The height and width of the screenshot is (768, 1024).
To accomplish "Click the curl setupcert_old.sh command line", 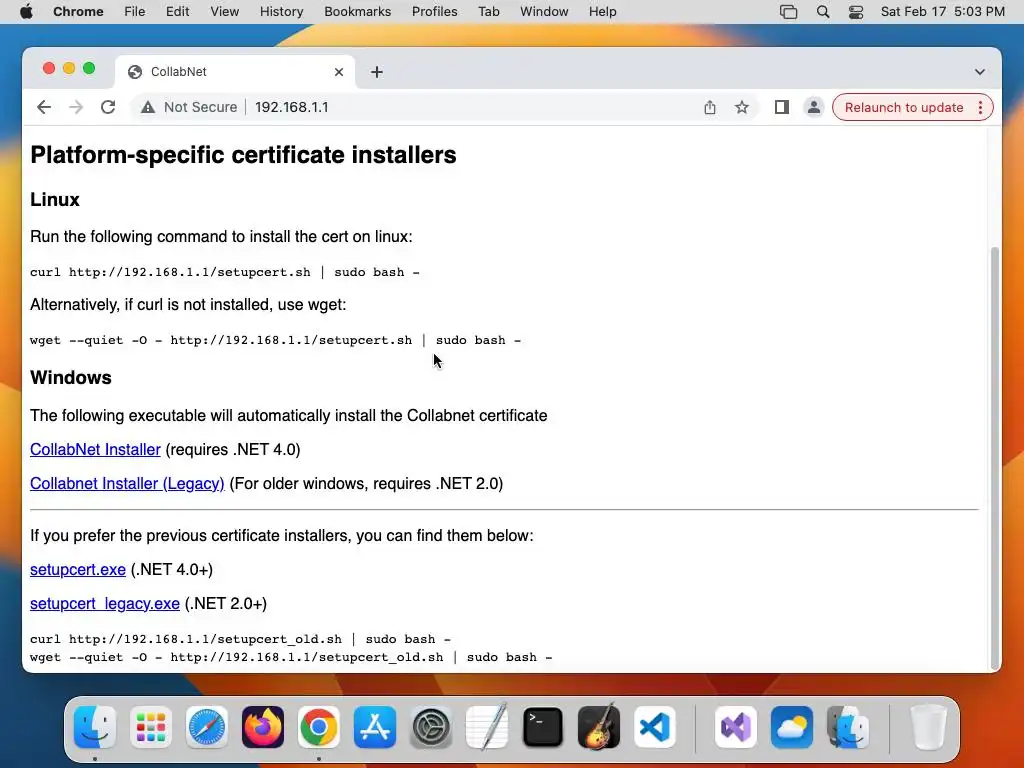I will [240, 639].
